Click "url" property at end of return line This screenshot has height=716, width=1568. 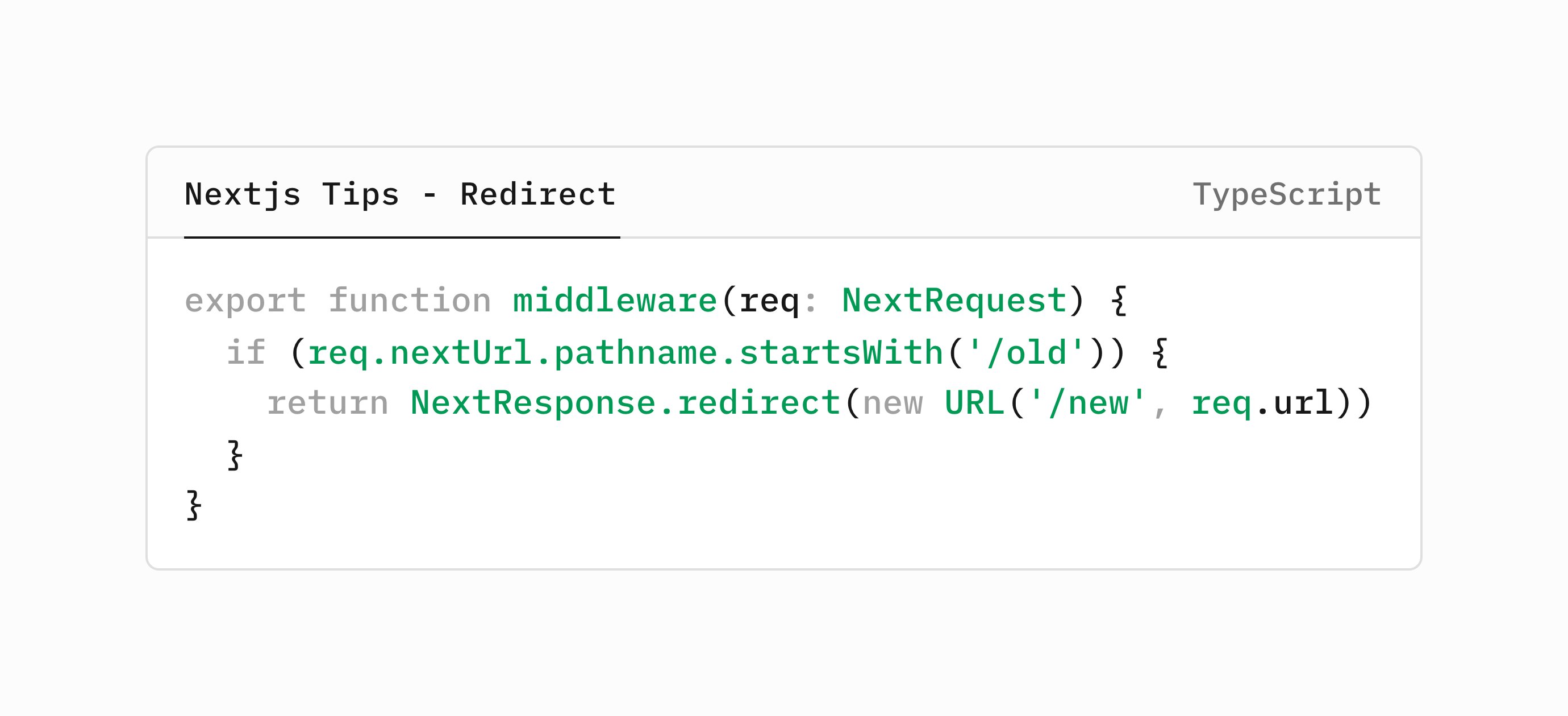pos(1303,403)
